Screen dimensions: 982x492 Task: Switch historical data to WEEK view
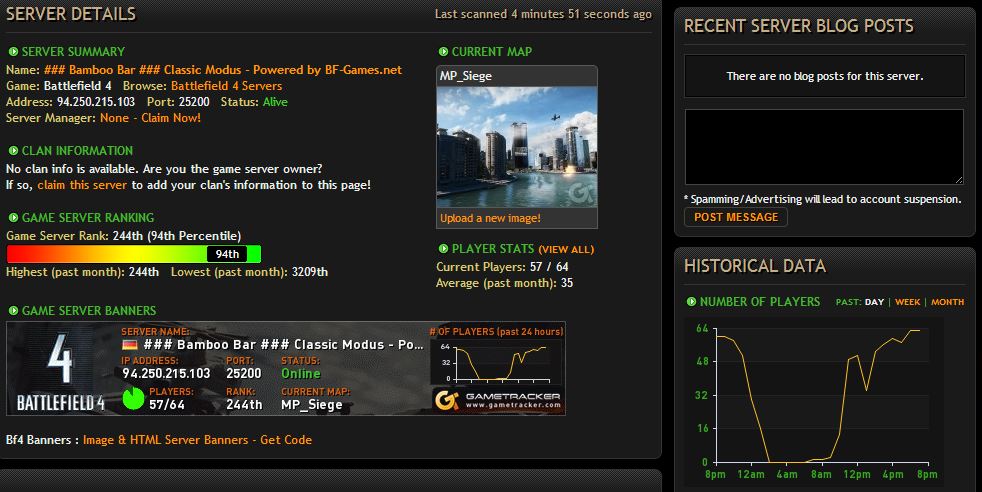[907, 302]
